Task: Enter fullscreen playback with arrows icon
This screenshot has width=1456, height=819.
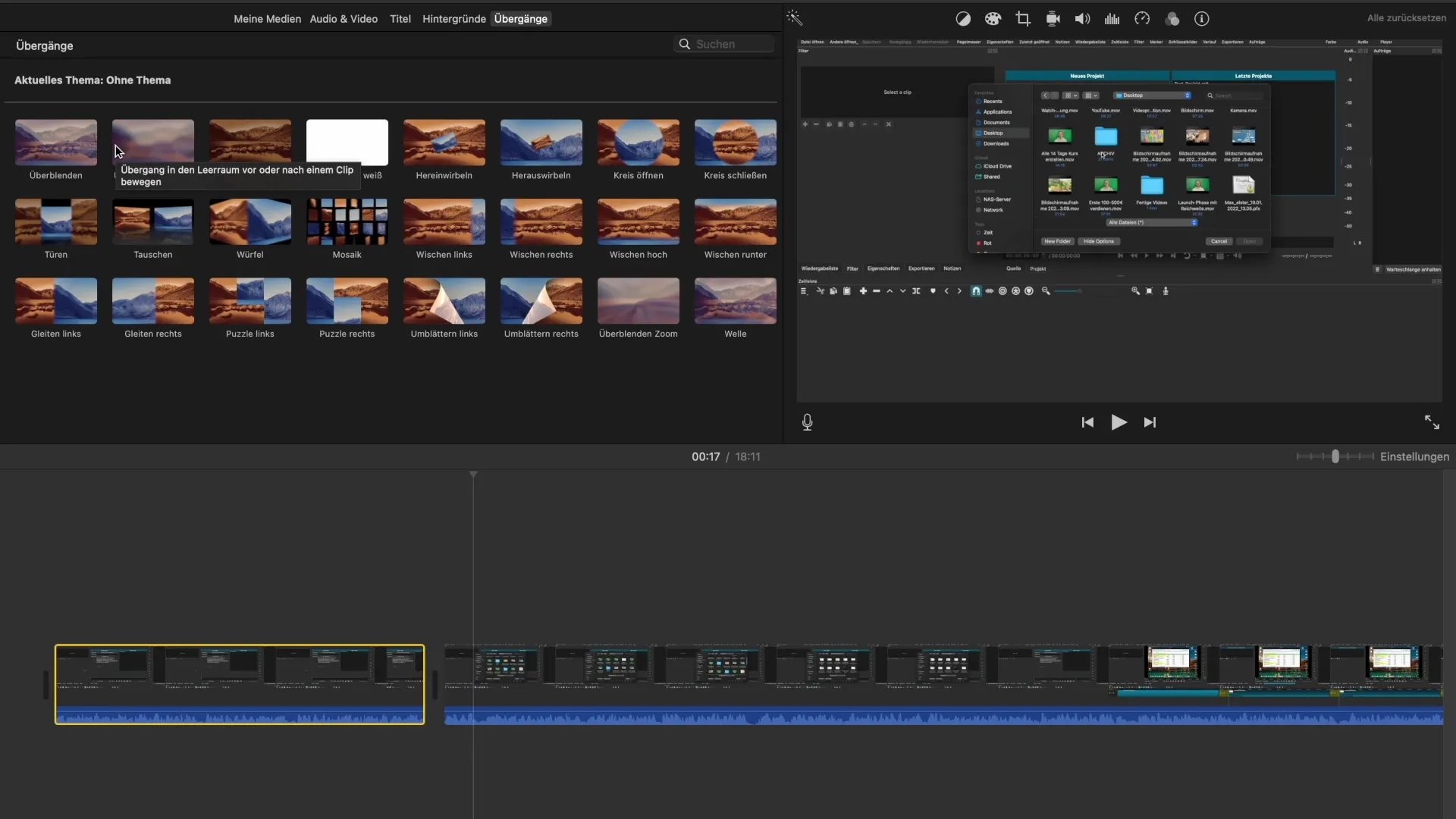Action: coord(1432,422)
